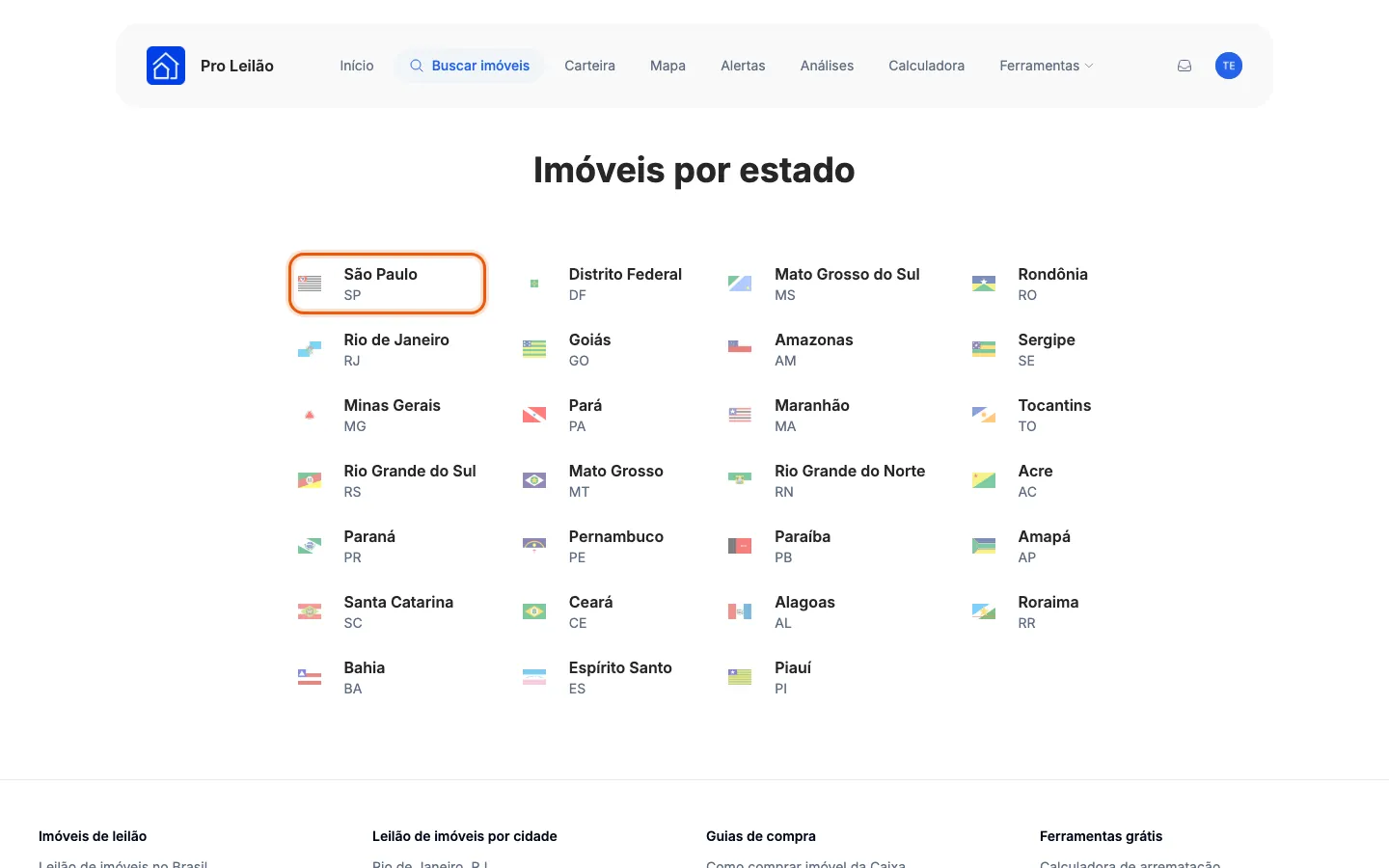The width and height of the screenshot is (1389, 868).
Task: Click the 'MS' state abbreviation text
Action: [x=785, y=295]
